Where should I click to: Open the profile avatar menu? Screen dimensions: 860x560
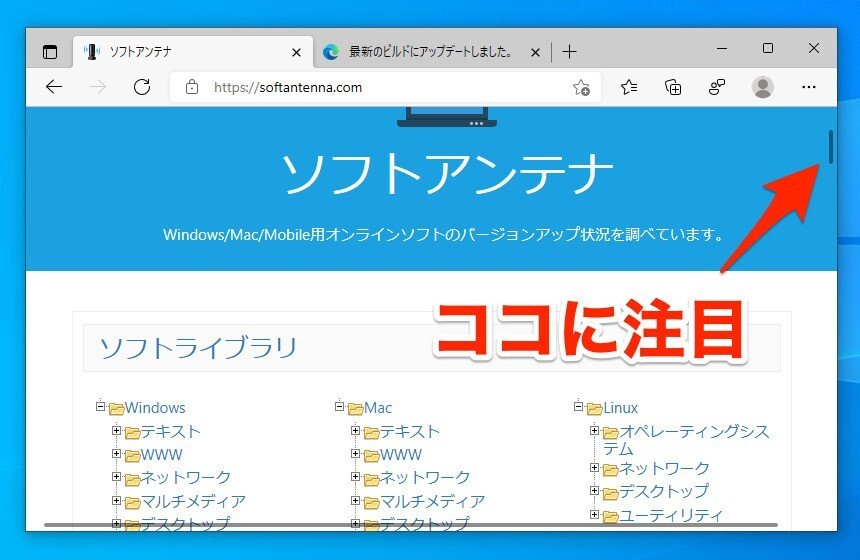click(762, 87)
